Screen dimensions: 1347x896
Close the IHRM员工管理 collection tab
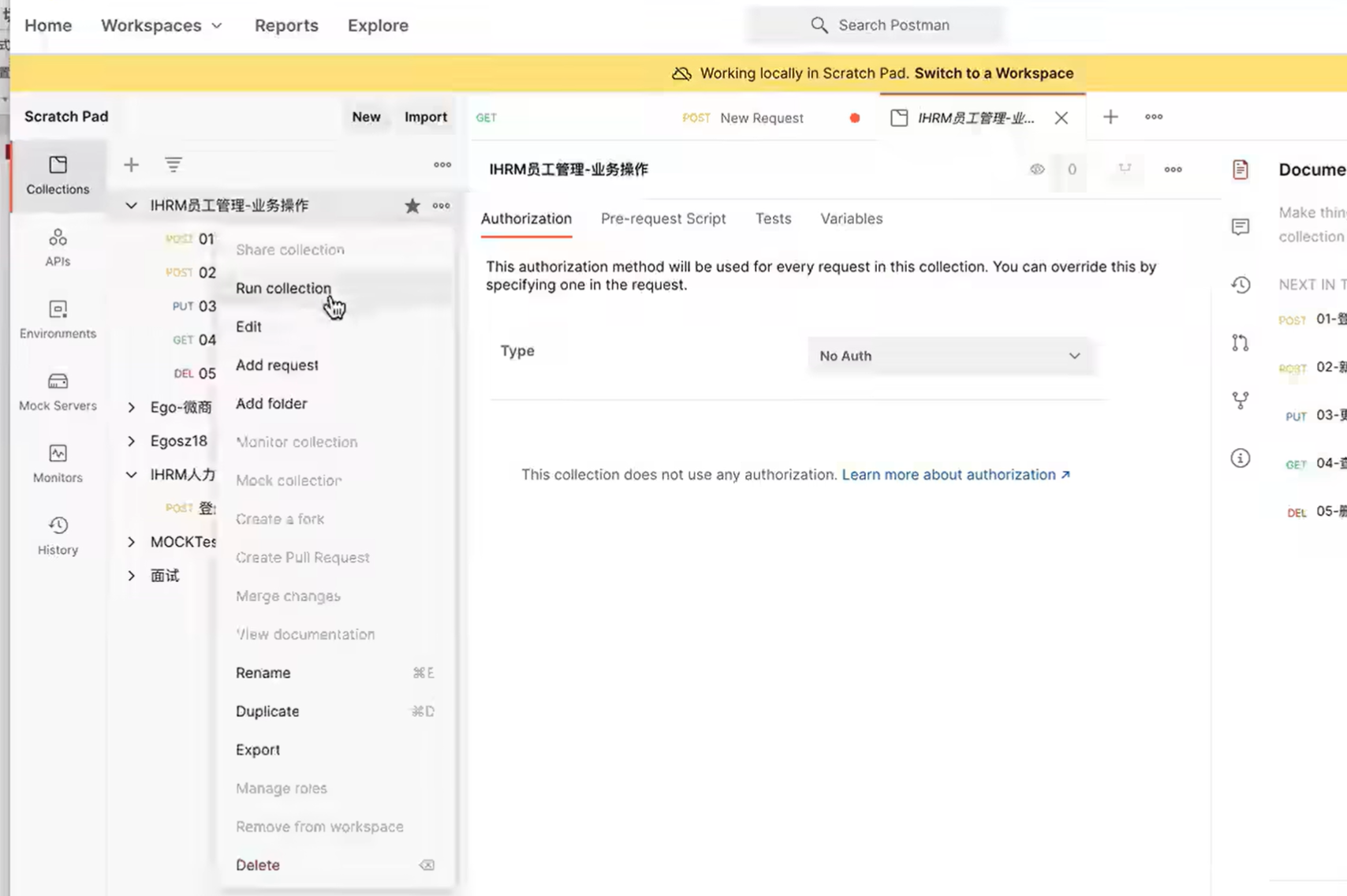[x=1062, y=118]
